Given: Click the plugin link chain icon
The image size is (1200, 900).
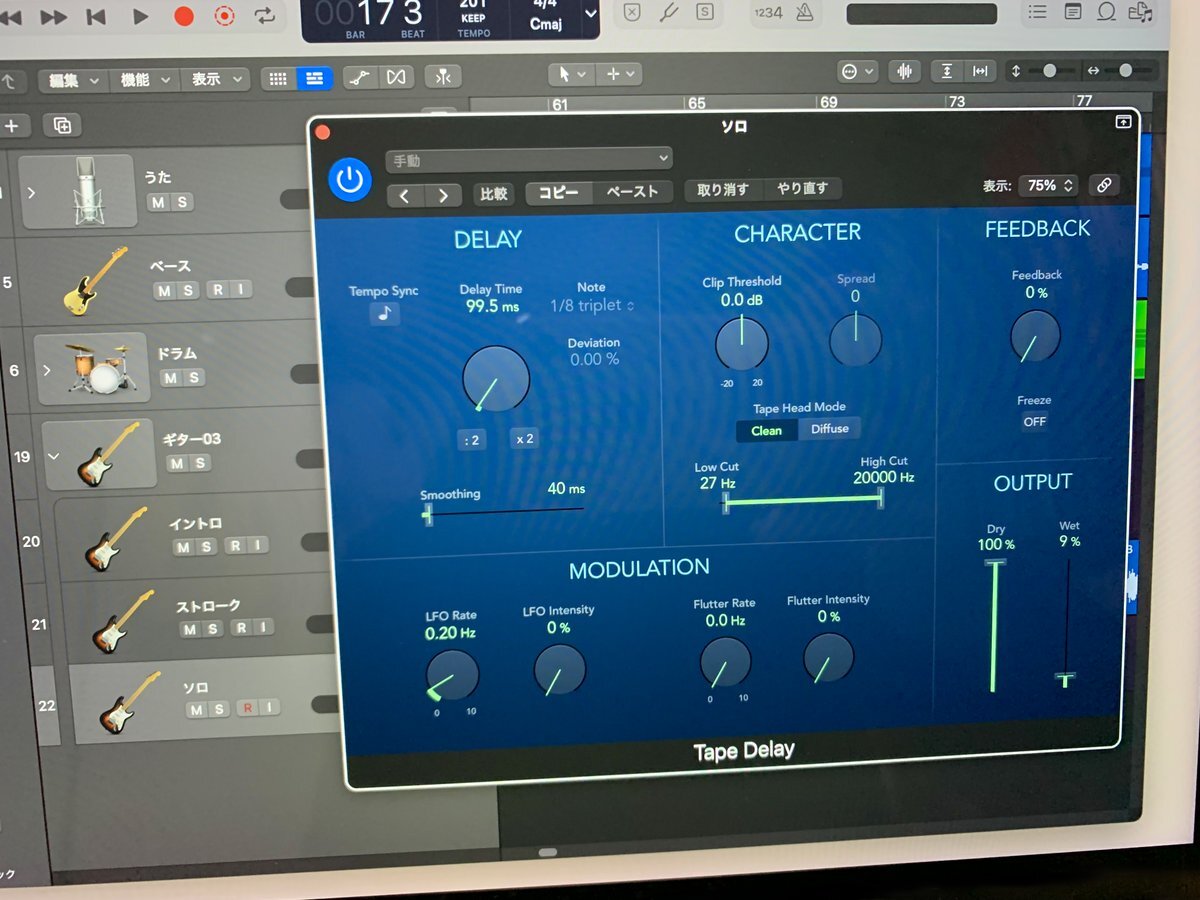Looking at the screenshot, I should coord(1104,185).
